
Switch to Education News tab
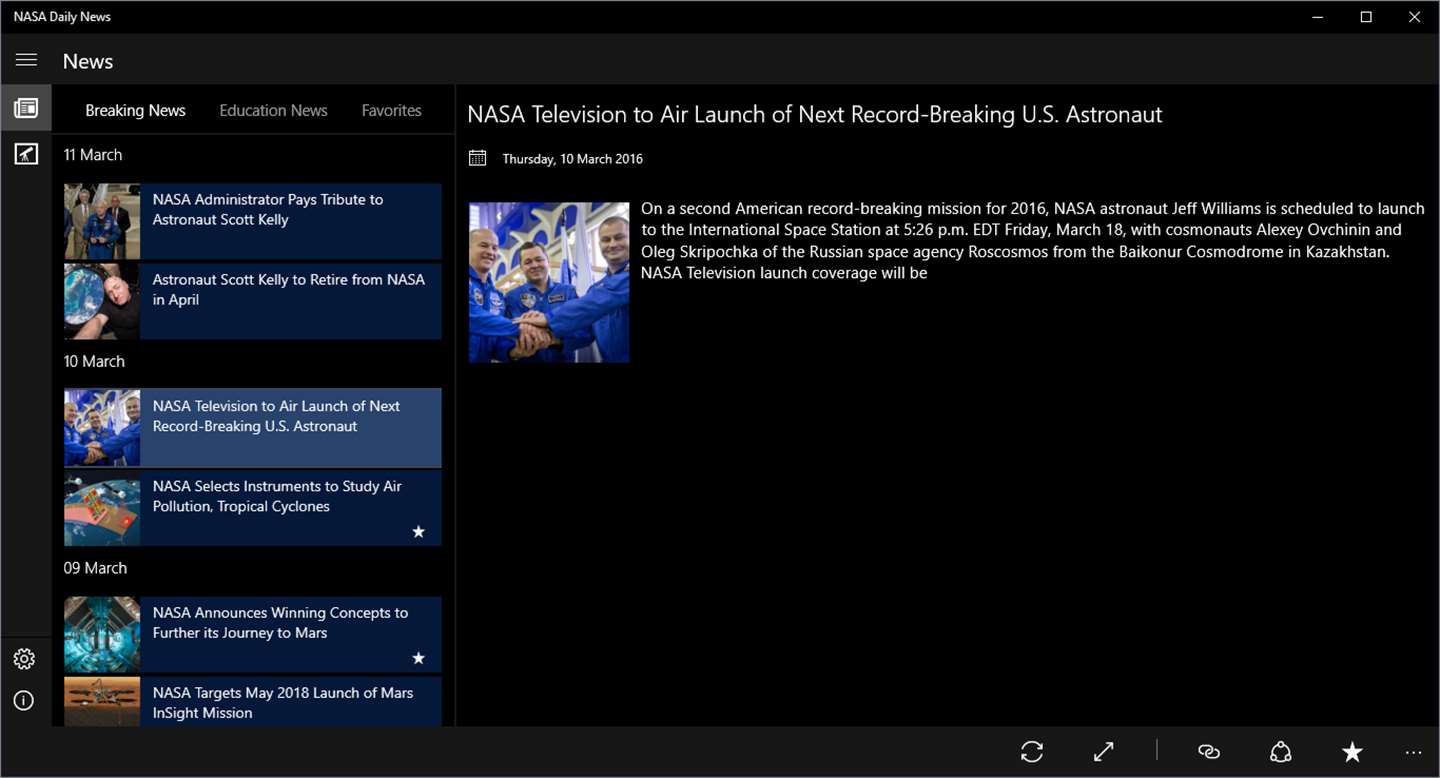tap(273, 110)
